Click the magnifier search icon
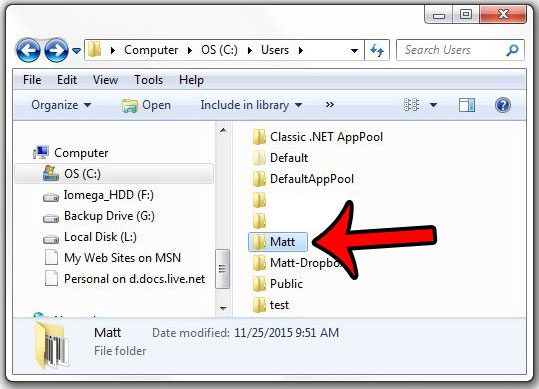The image size is (539, 389). (512, 51)
